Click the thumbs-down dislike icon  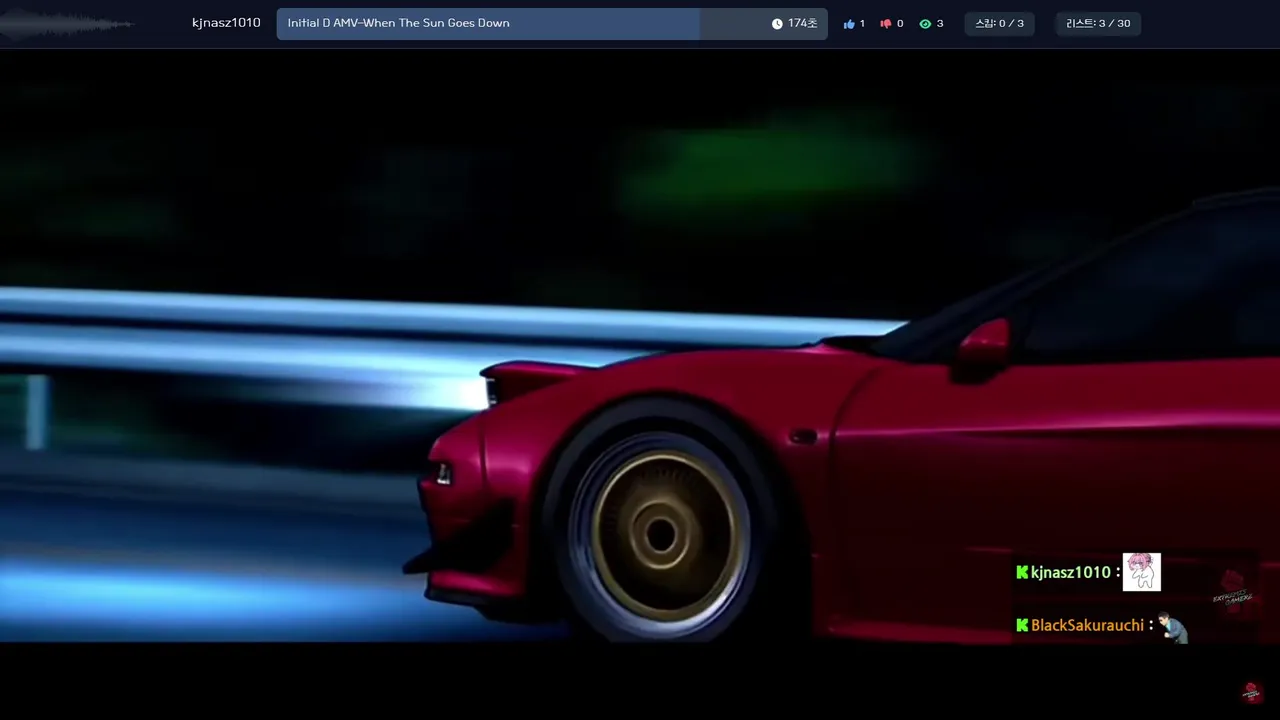pos(886,23)
